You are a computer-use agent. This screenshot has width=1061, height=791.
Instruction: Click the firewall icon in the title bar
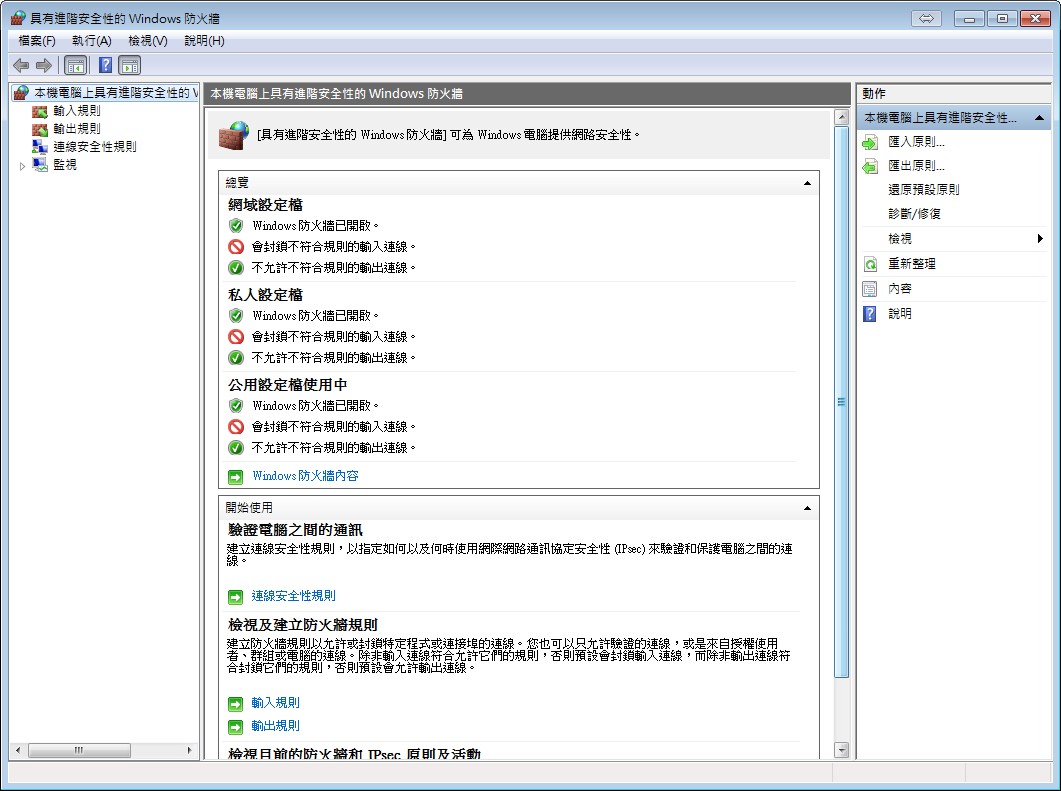pos(19,18)
